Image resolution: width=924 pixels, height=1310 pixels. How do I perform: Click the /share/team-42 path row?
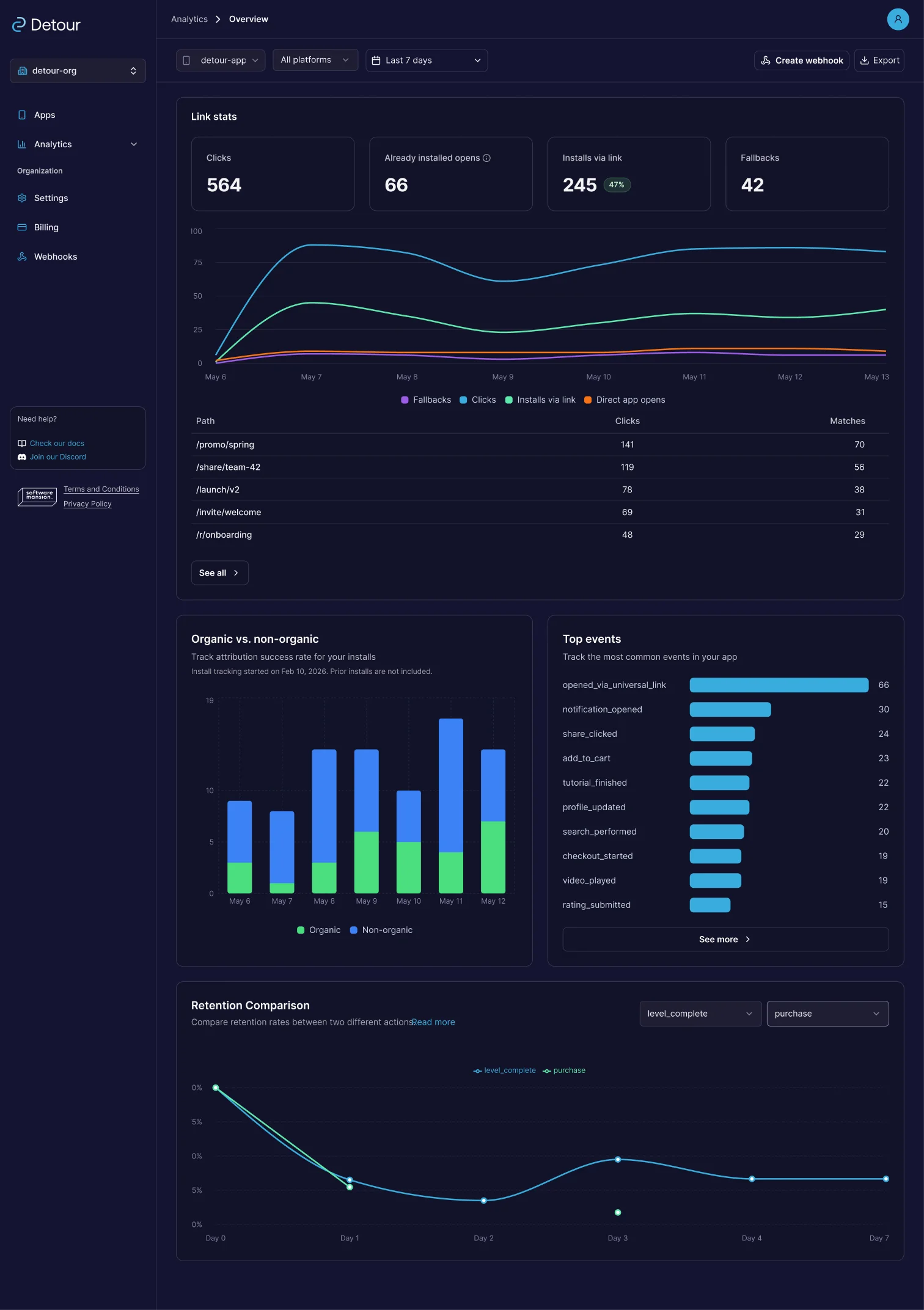[x=540, y=467]
